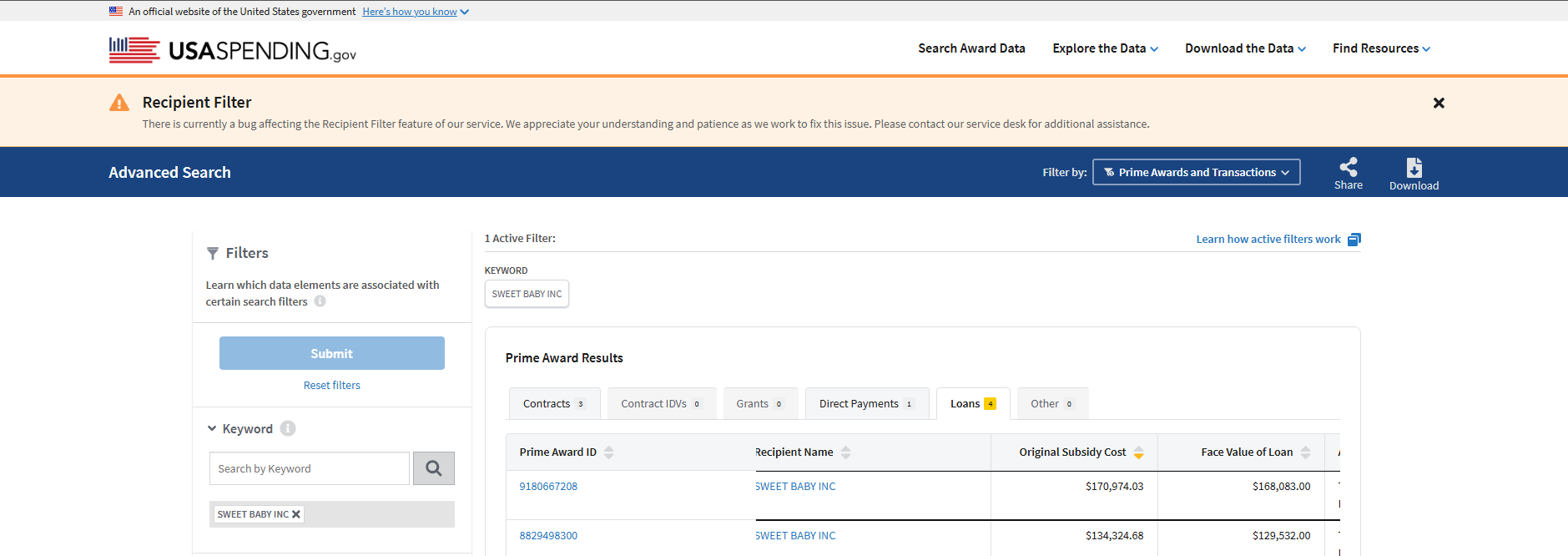Switch to the Direct Payments tab

[x=865, y=404]
